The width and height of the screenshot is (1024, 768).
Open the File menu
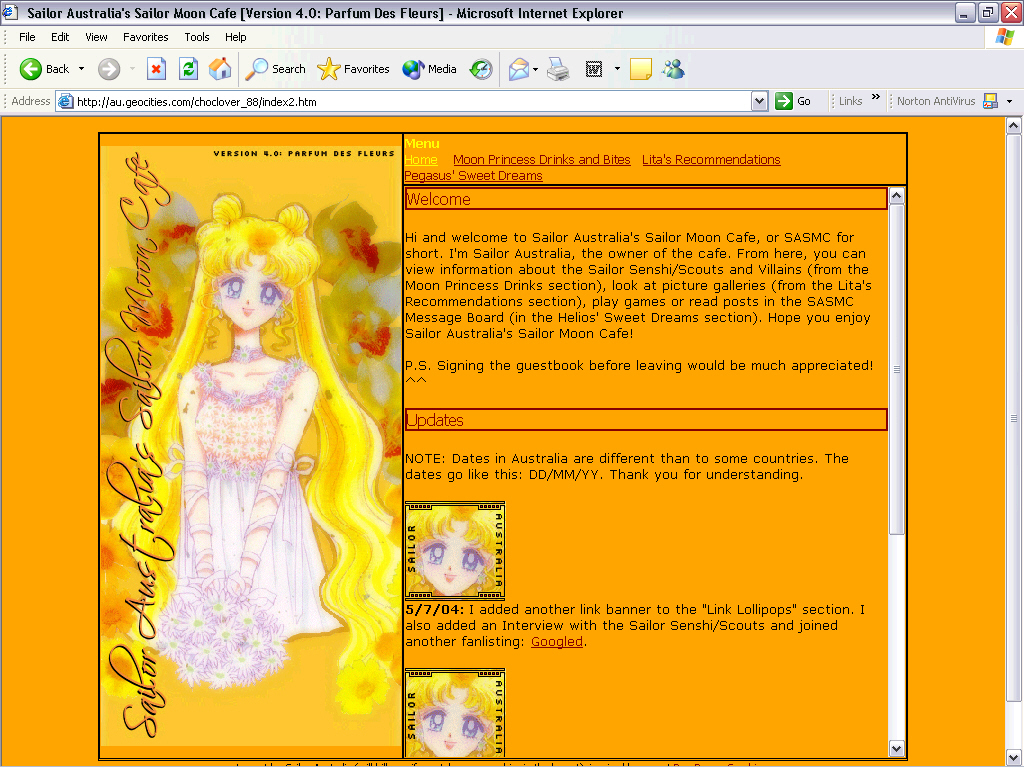coord(27,37)
